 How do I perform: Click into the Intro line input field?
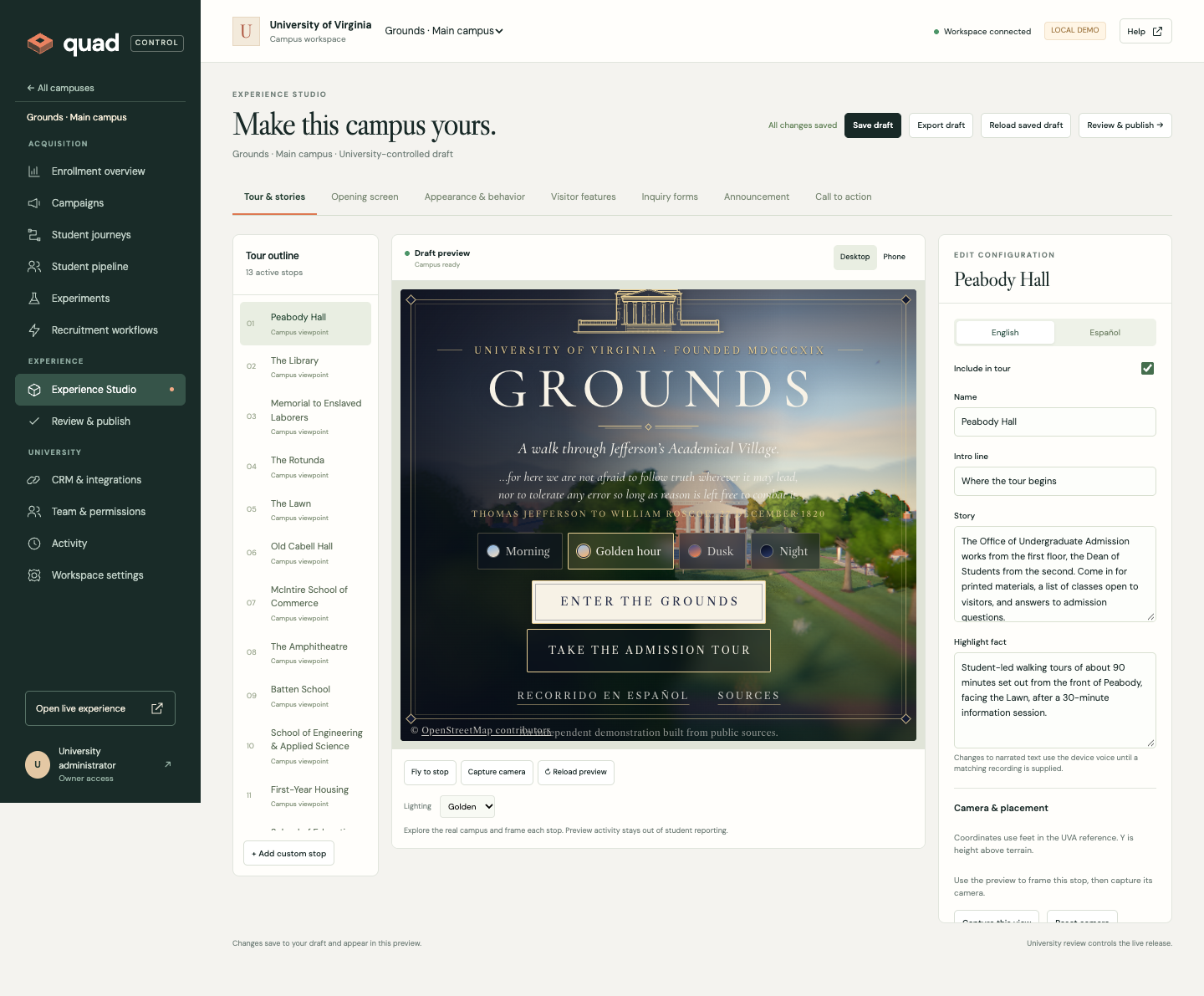1055,481
